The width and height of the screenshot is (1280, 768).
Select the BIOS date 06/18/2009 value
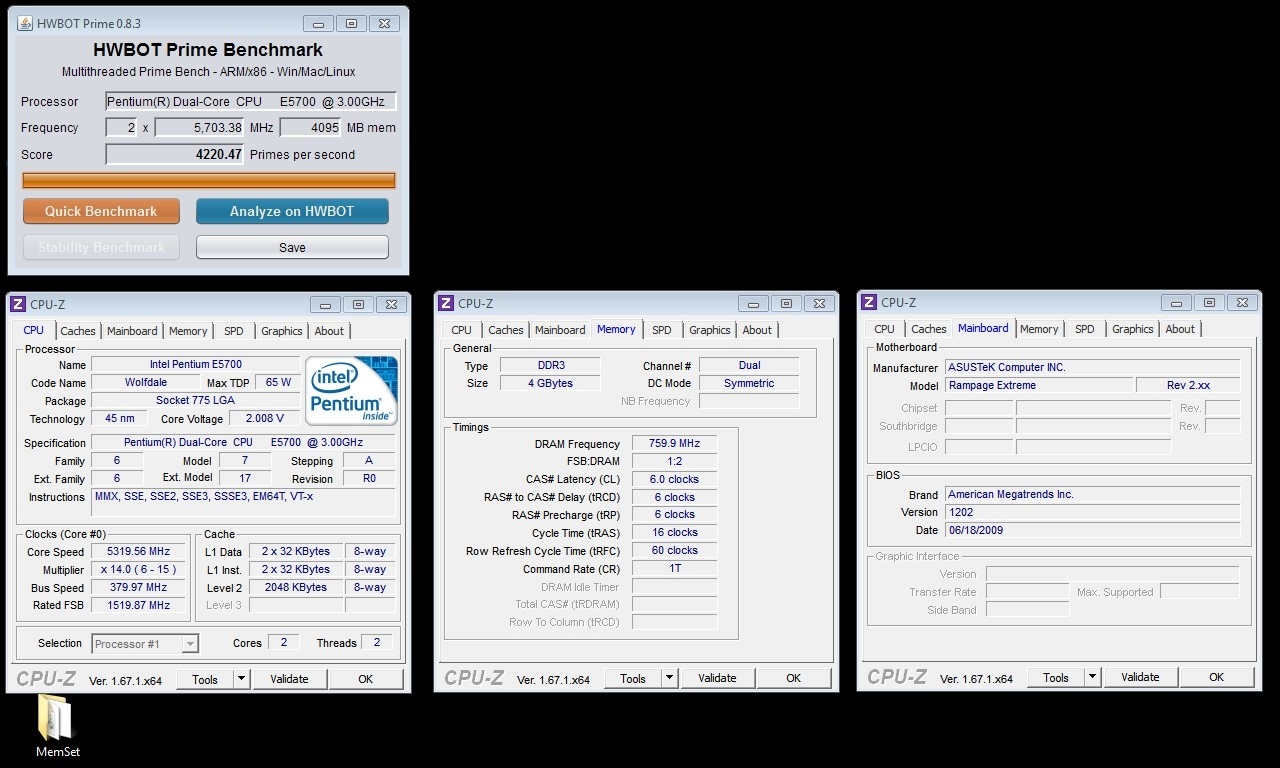click(x=1093, y=530)
